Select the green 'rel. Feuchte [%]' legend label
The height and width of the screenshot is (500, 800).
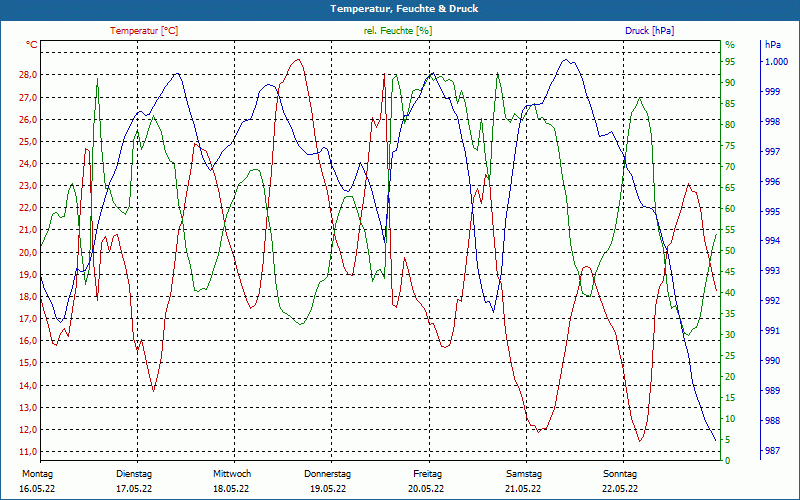pyautogui.click(x=397, y=31)
